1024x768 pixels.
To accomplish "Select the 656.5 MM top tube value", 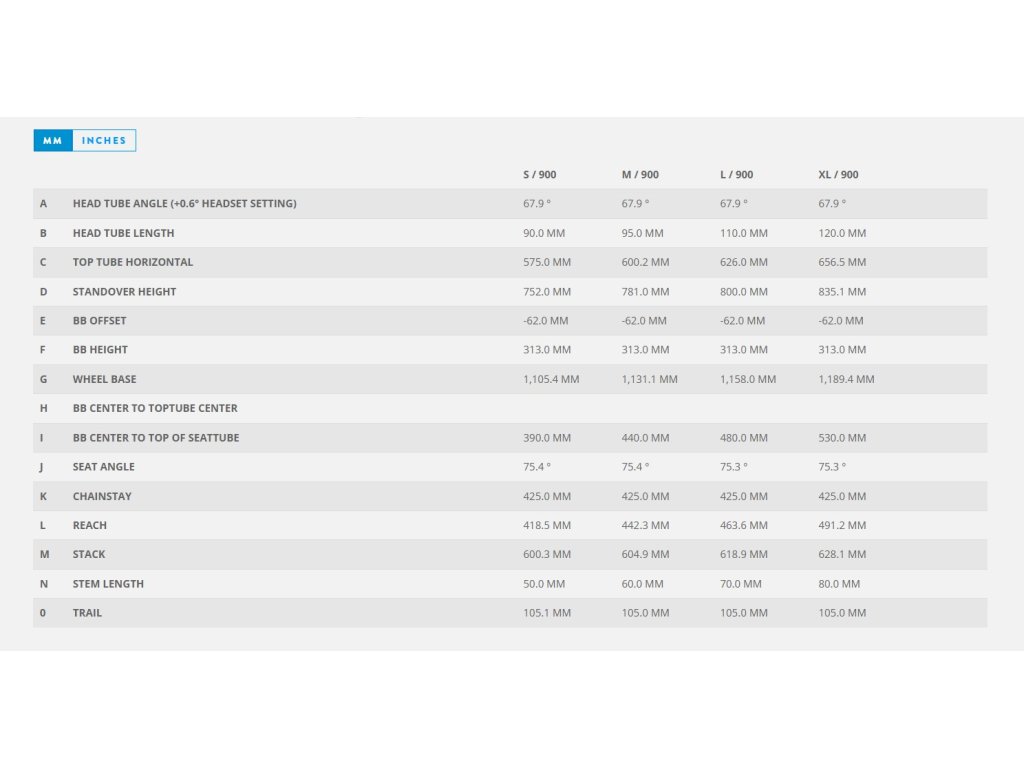I will point(842,262).
